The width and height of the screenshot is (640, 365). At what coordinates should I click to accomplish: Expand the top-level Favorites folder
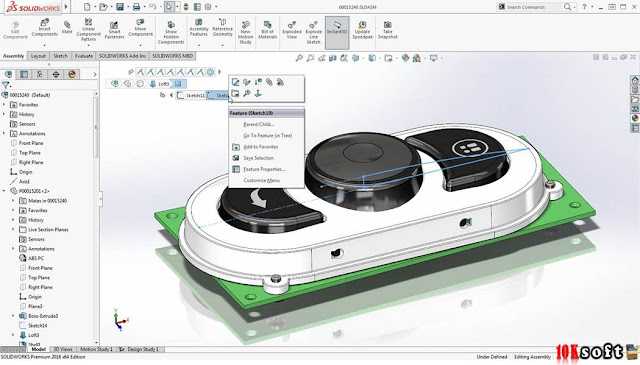coord(4,105)
